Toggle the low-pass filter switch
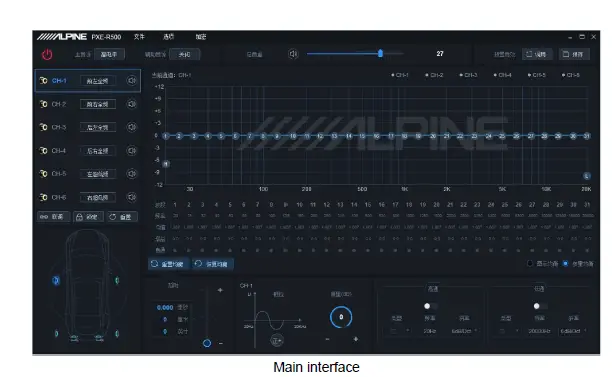This screenshot has width=612, height=377. point(540,306)
